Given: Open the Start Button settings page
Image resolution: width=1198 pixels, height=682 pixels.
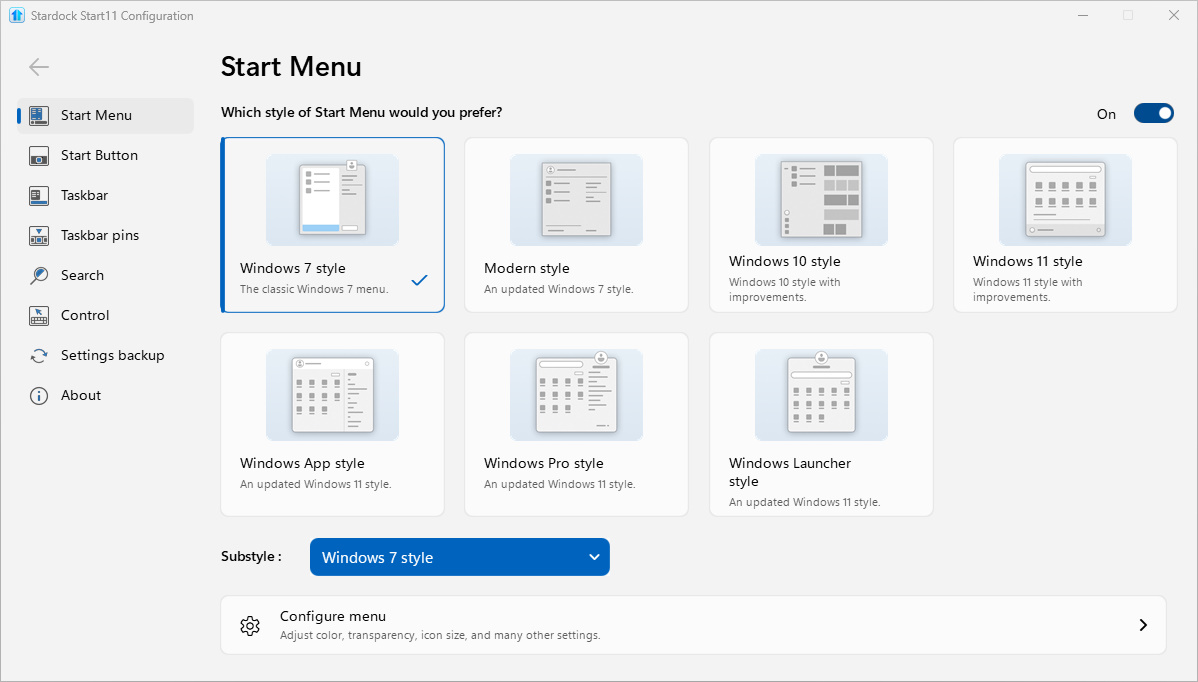Looking at the screenshot, I should 99,155.
